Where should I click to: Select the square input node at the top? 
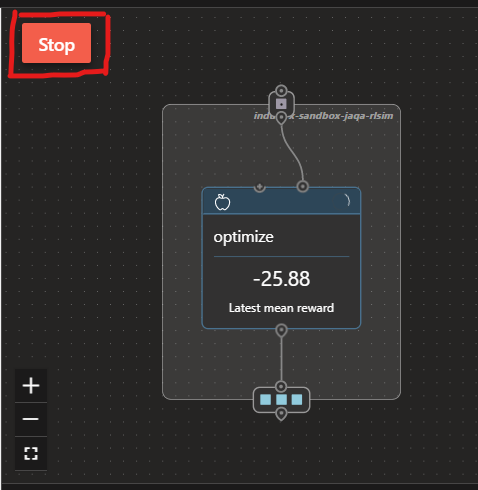coord(281,104)
